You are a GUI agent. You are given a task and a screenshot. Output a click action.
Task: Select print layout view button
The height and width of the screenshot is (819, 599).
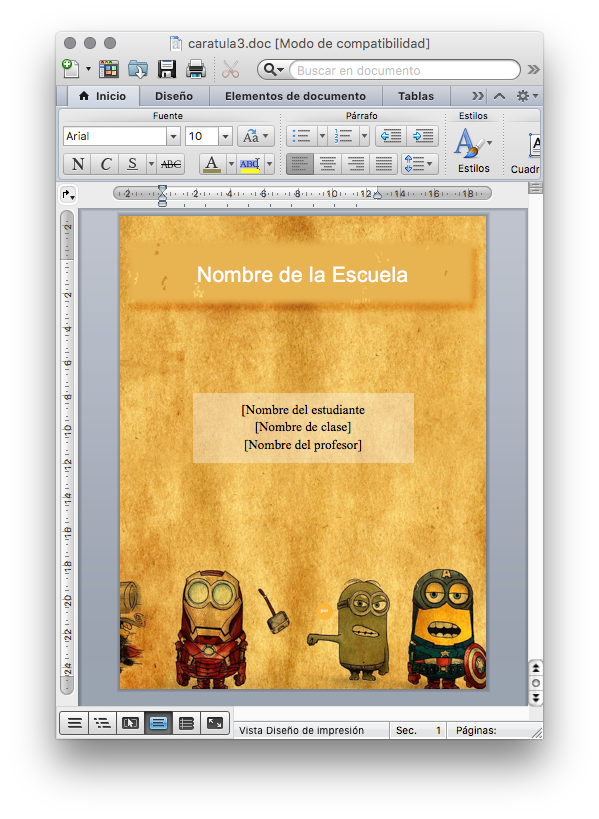click(x=158, y=723)
